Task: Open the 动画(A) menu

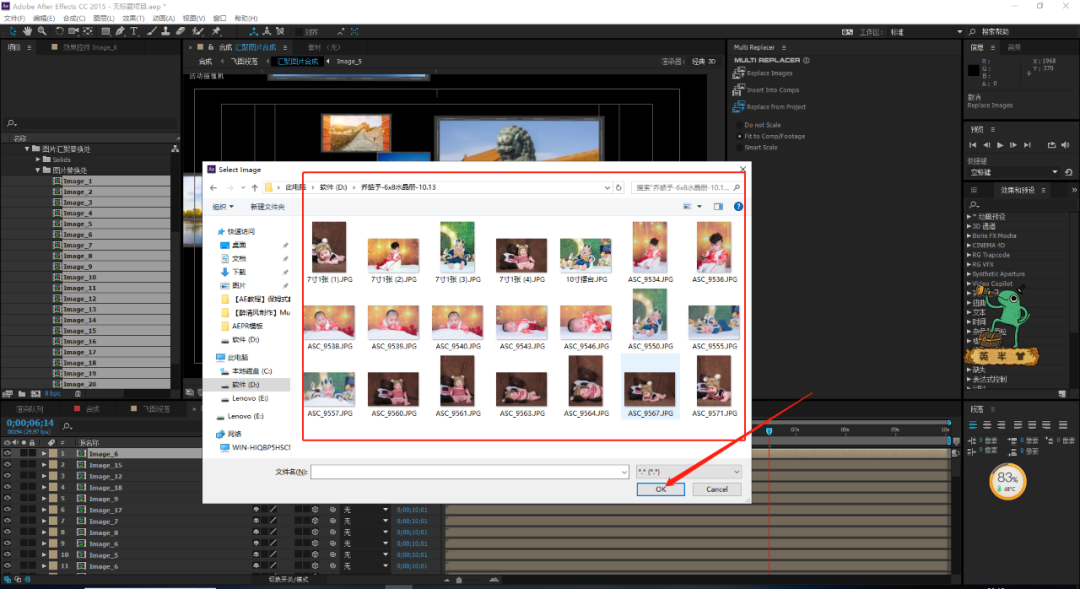Action: (163, 19)
